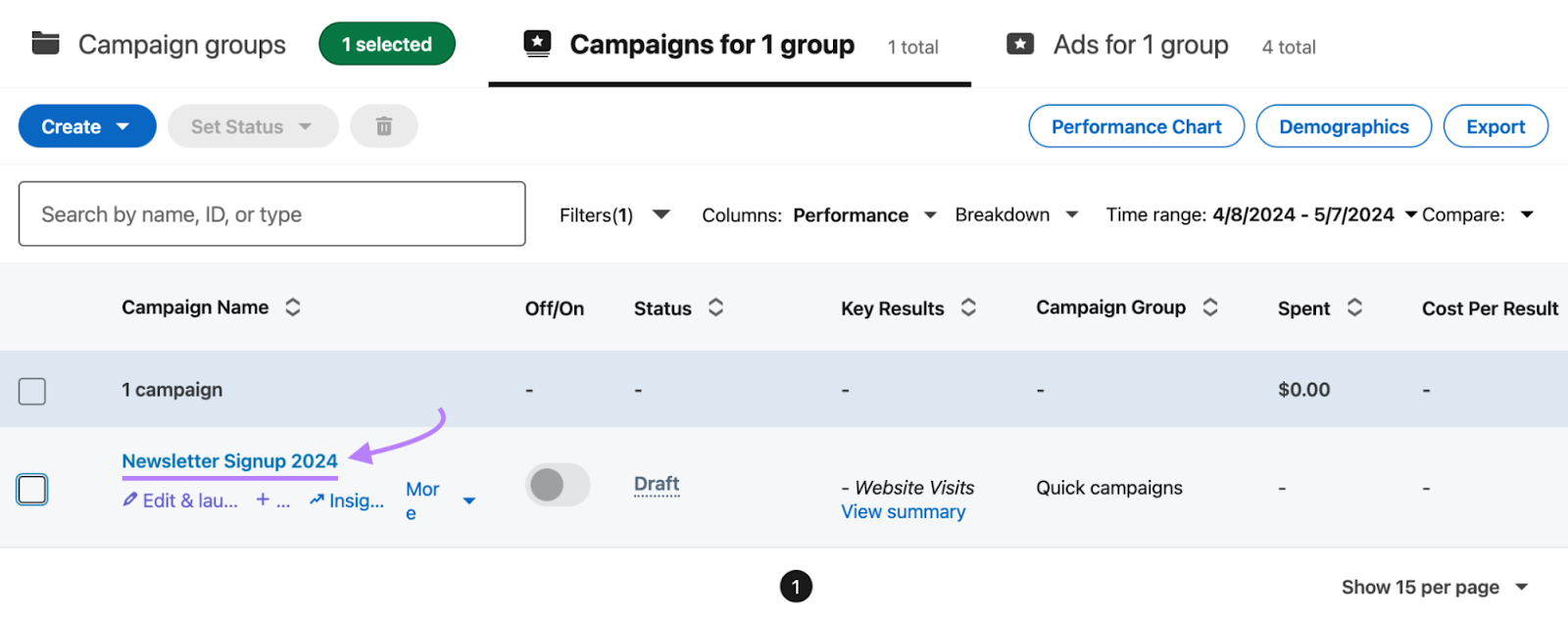Click the trash delete icon in the toolbar
This screenshot has height=621, width=1568.
(383, 125)
